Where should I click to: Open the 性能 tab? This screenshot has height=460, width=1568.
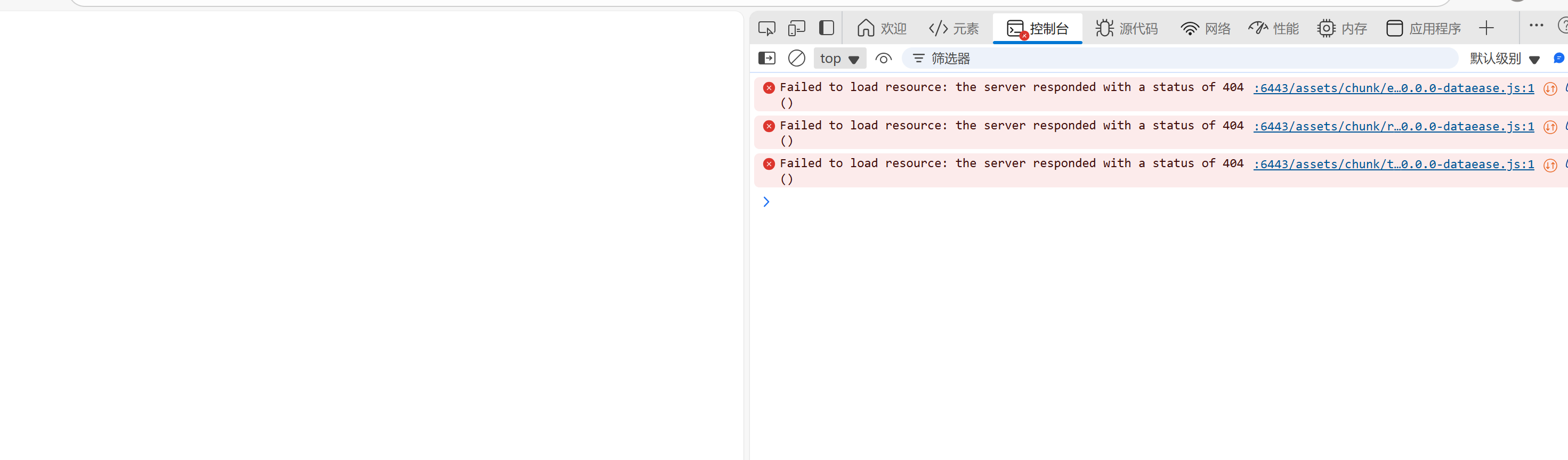tap(1273, 29)
